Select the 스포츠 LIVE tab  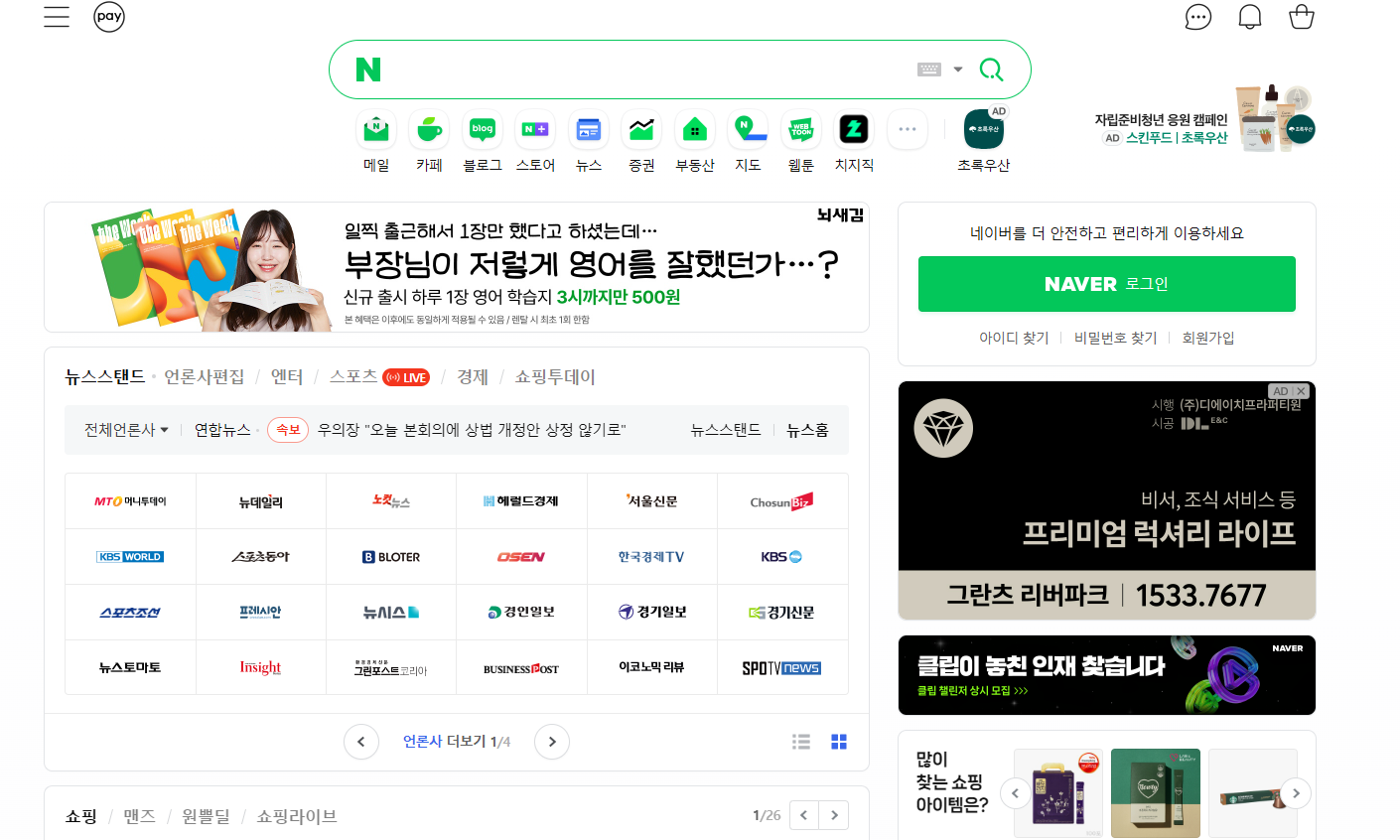tap(379, 376)
